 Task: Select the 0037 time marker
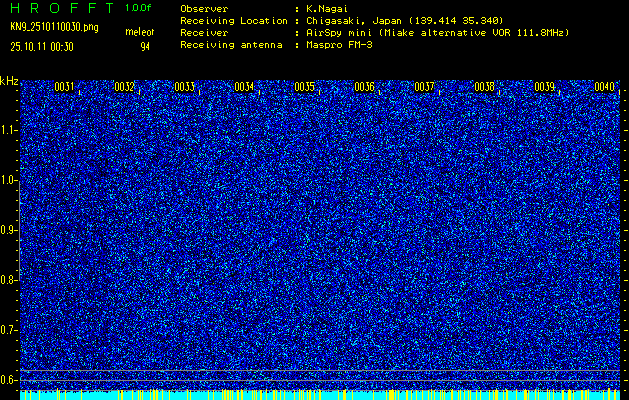424,87
